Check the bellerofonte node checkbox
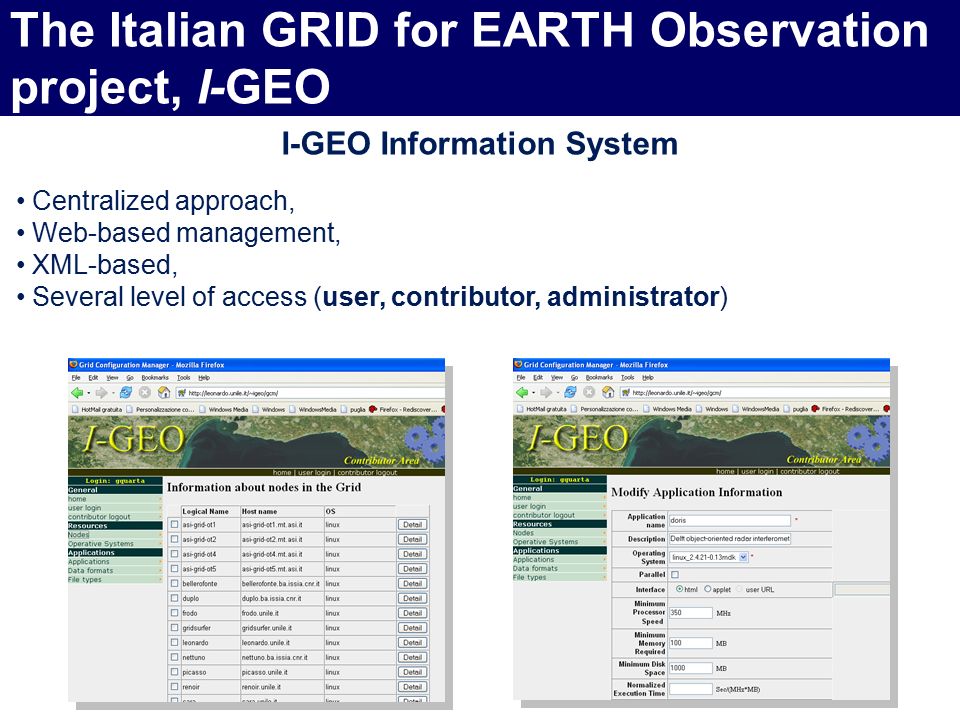Image resolution: width=960 pixels, height=720 pixels. coord(174,583)
